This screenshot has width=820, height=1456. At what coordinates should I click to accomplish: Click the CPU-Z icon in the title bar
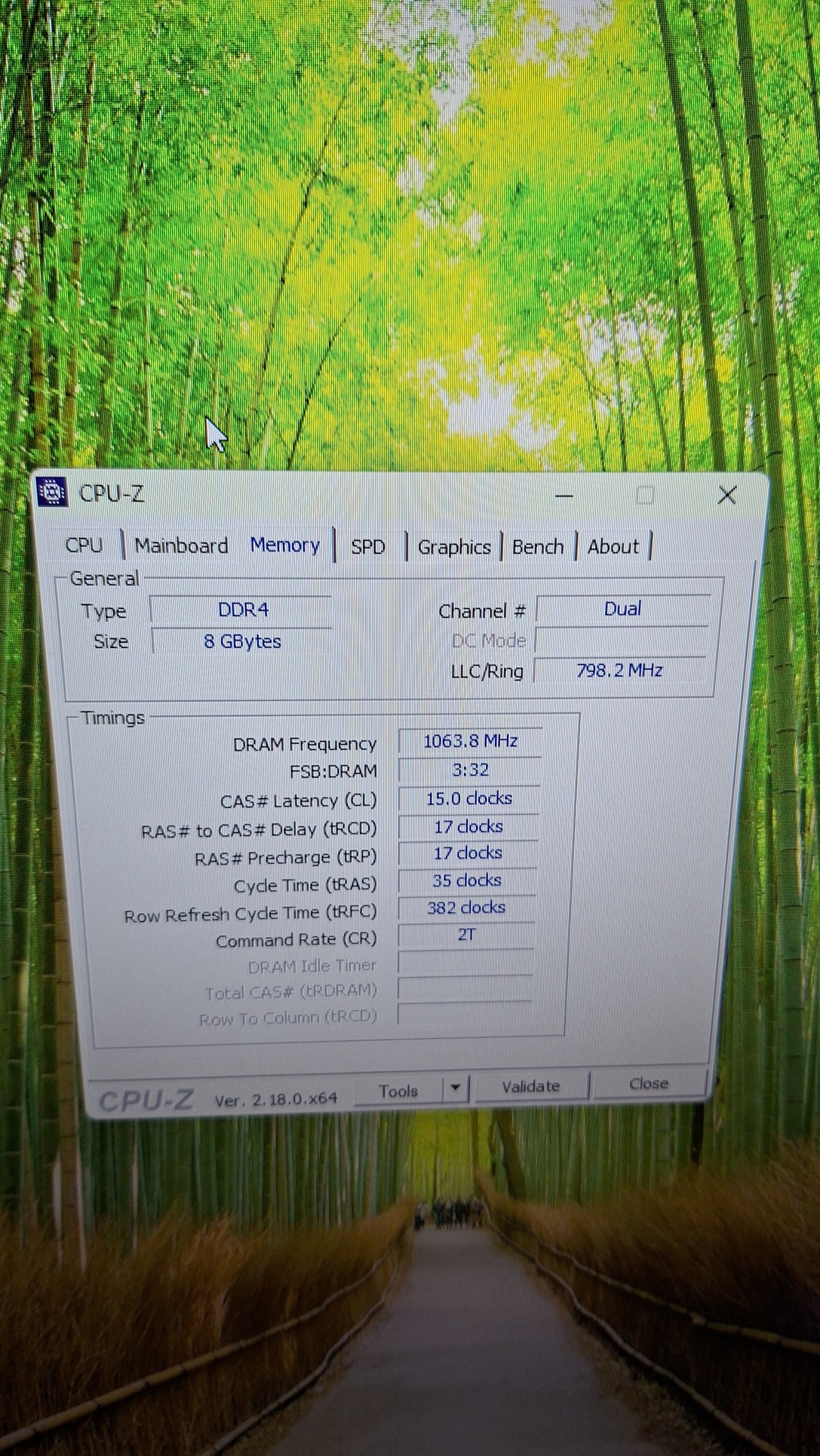coord(51,492)
